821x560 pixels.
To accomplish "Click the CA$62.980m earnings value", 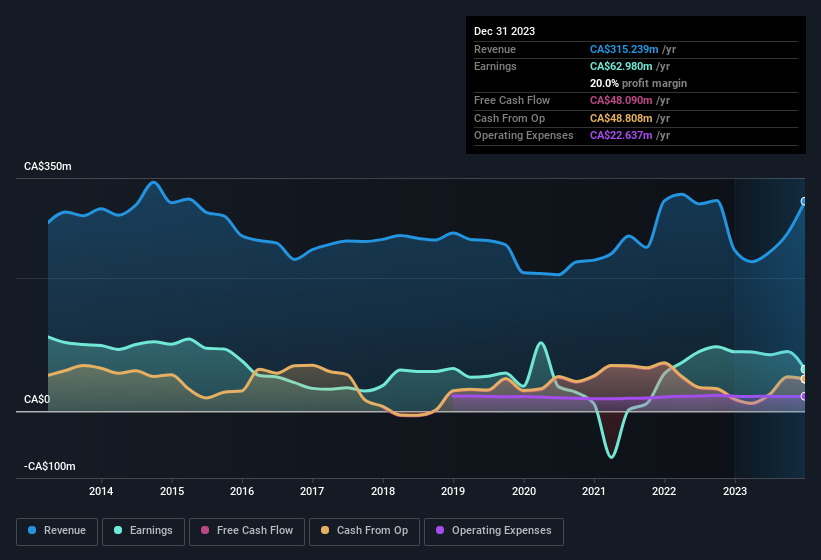I will (621, 66).
